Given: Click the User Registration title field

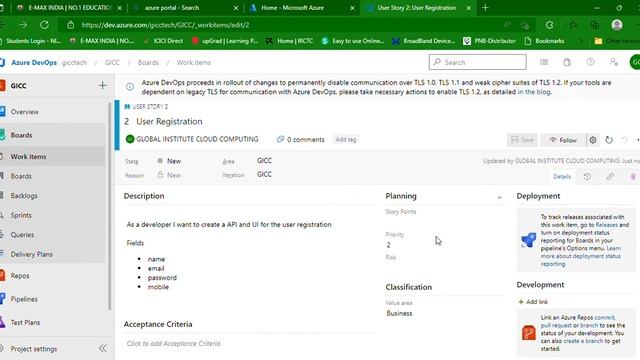Looking at the screenshot, I should (x=169, y=121).
